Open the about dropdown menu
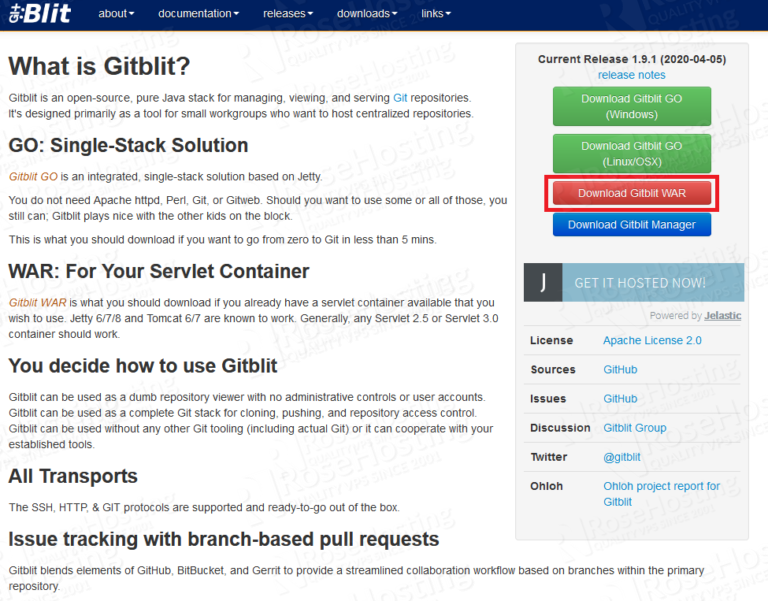Screen dimensions: 768x601 [x=116, y=14]
